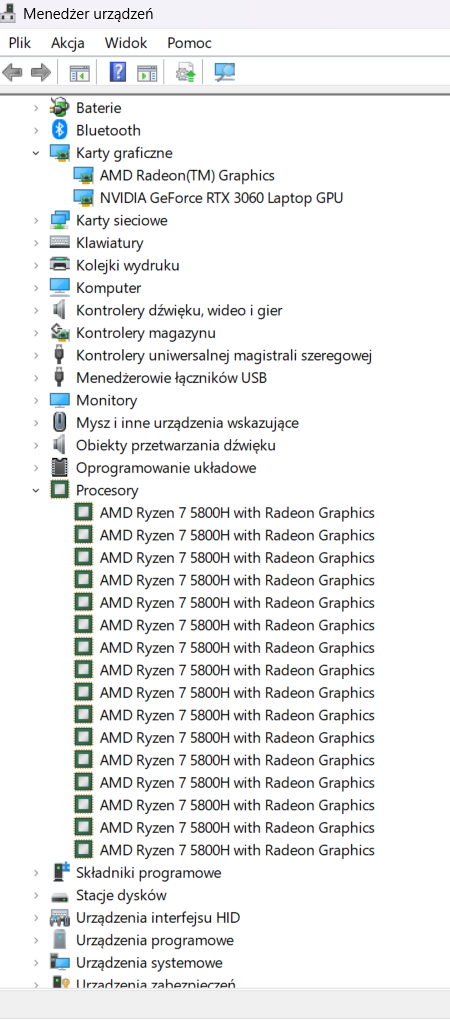Image resolution: width=450 pixels, height=1020 pixels.
Task: Select Mysz i inne urządzenia wskazujące label
Action: tap(187, 423)
